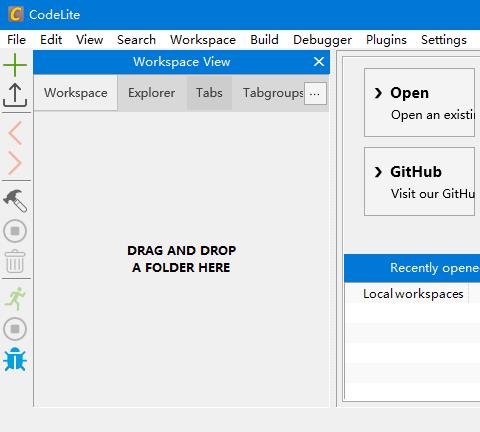Close the Workspace View panel
This screenshot has width=480, height=432.
tap(319, 62)
